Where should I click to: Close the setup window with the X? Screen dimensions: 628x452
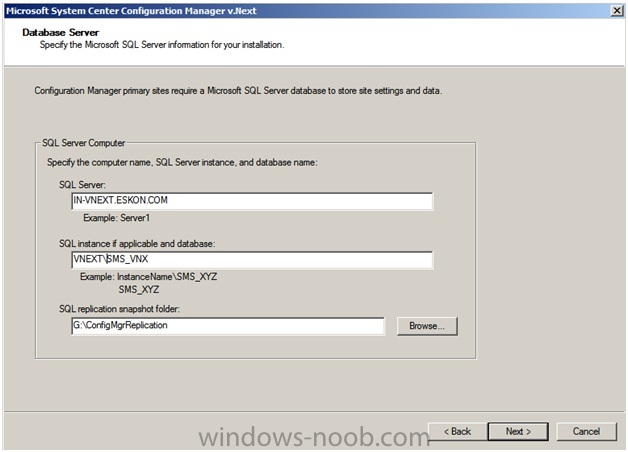point(617,11)
